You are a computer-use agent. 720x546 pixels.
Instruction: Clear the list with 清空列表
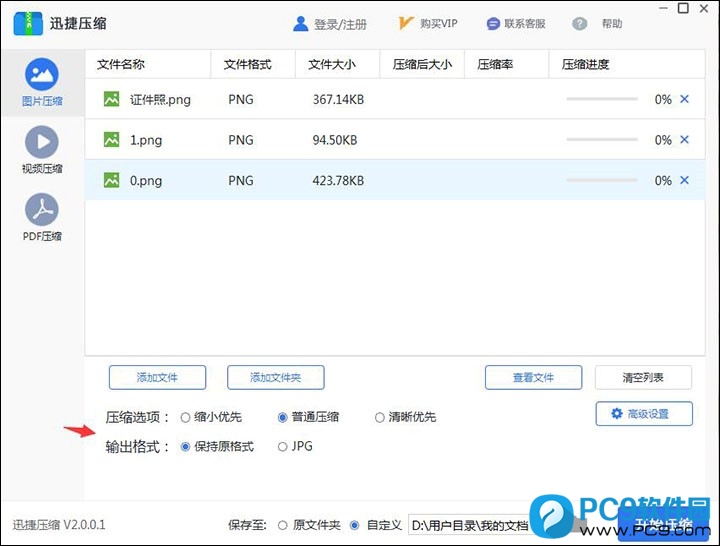click(643, 377)
